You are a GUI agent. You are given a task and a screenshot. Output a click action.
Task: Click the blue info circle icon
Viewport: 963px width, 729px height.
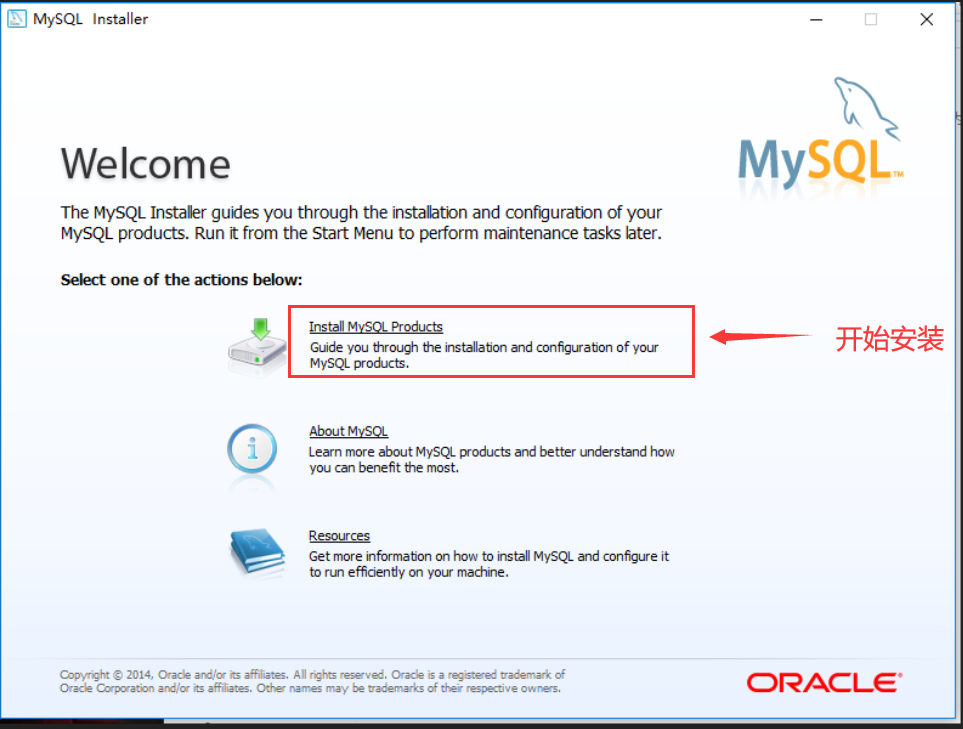252,448
